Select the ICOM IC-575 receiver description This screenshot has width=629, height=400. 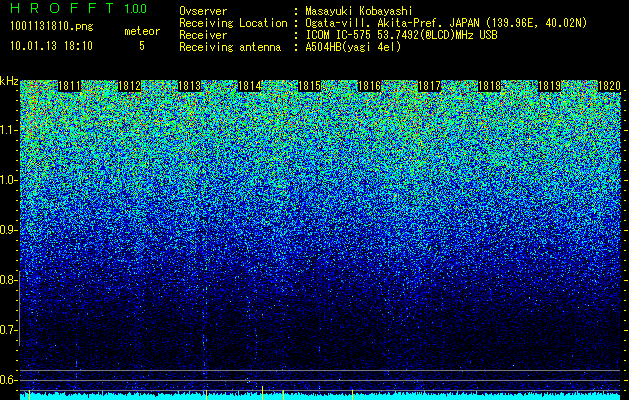click(x=401, y=35)
